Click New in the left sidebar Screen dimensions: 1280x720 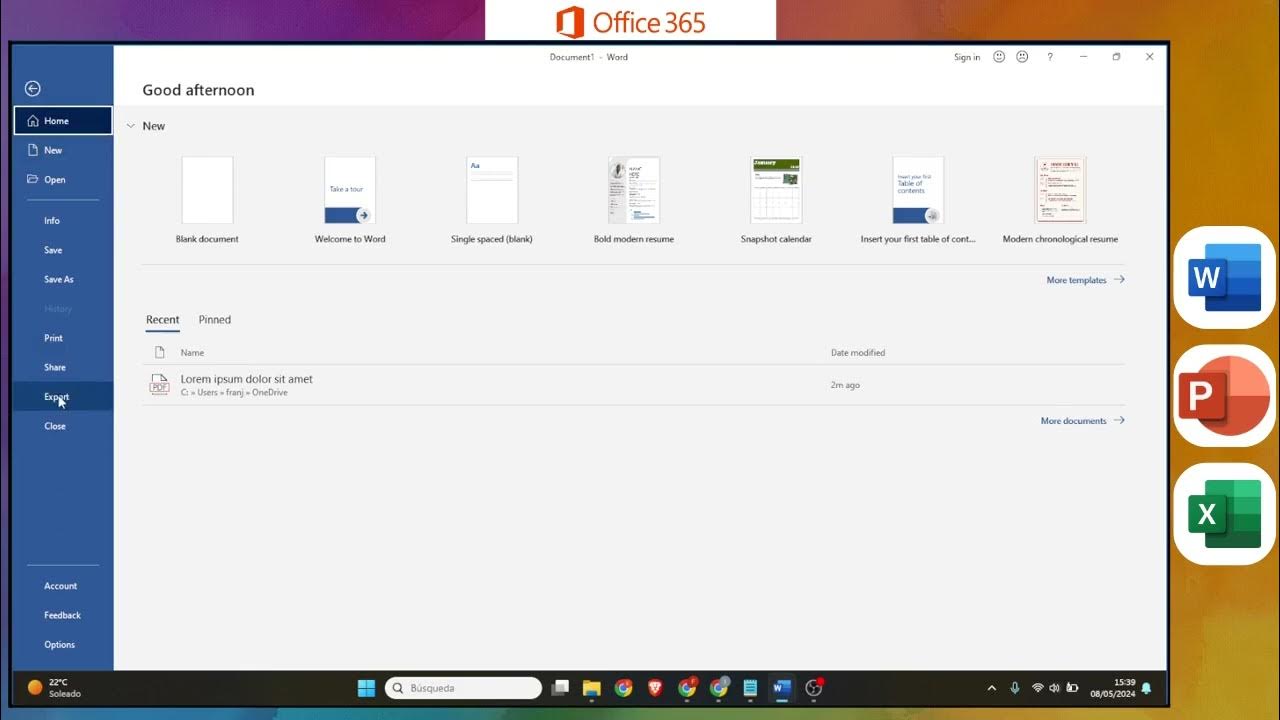coord(63,150)
